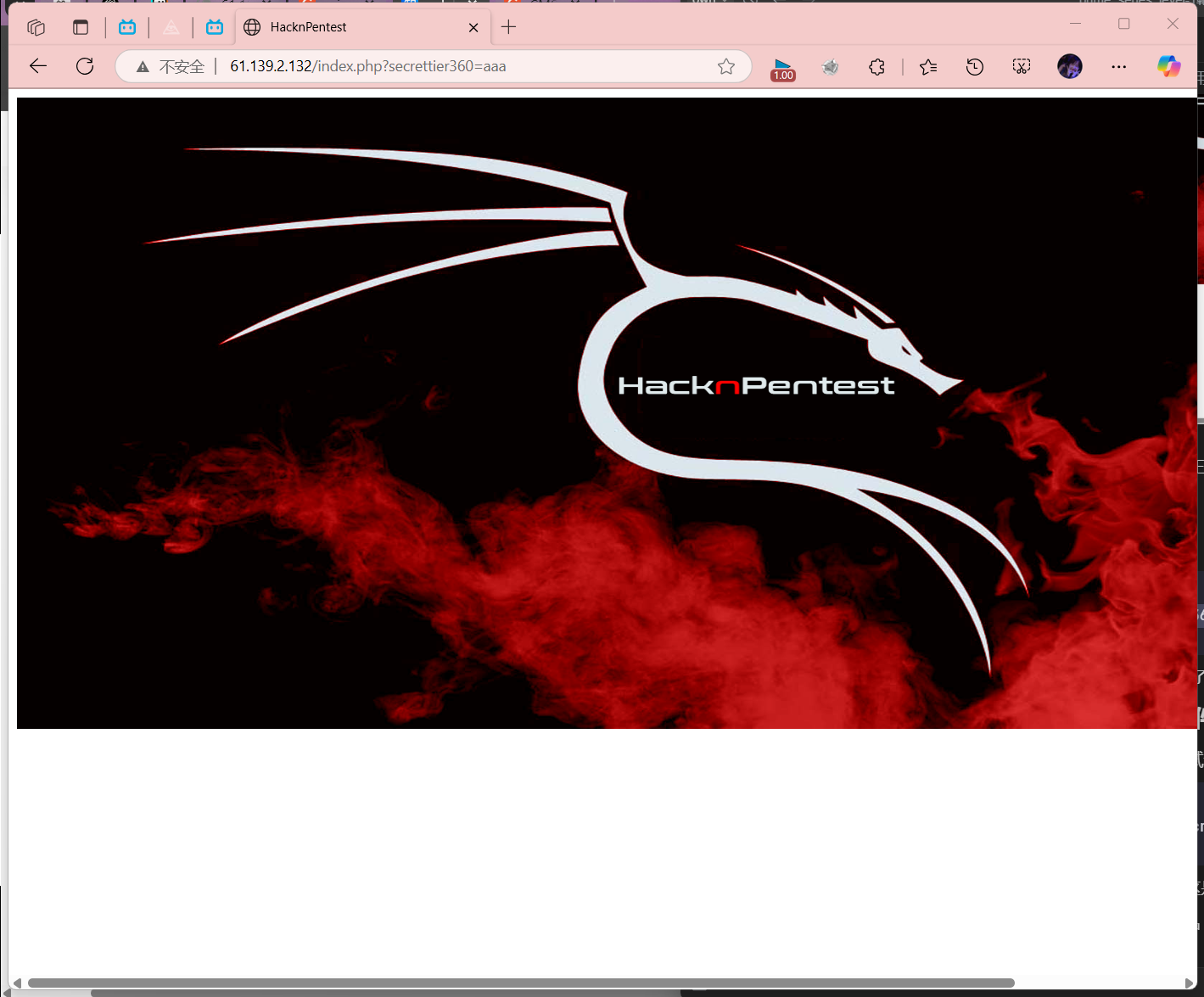The width and height of the screenshot is (1204, 997).
Task: Open the grey bird extension icon
Action: point(830,66)
